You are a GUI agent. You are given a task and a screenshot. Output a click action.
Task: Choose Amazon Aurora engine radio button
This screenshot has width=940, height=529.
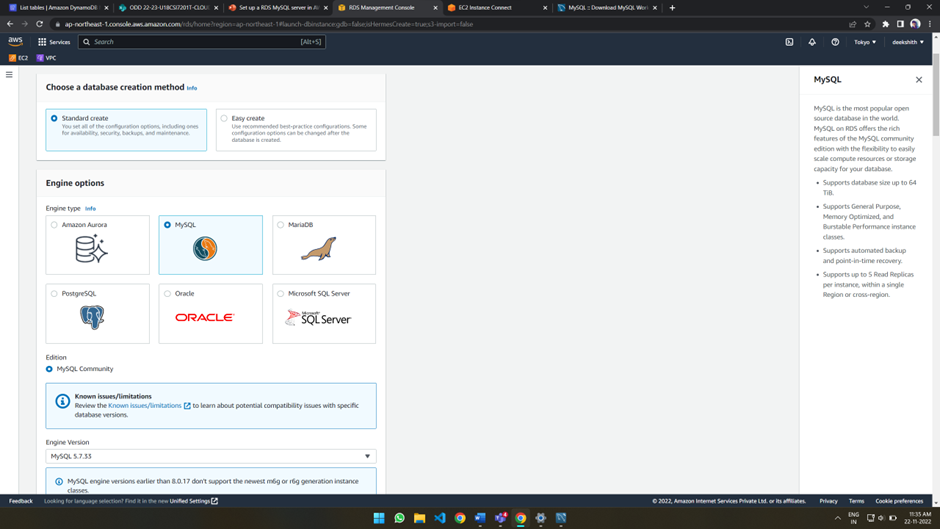54,225
